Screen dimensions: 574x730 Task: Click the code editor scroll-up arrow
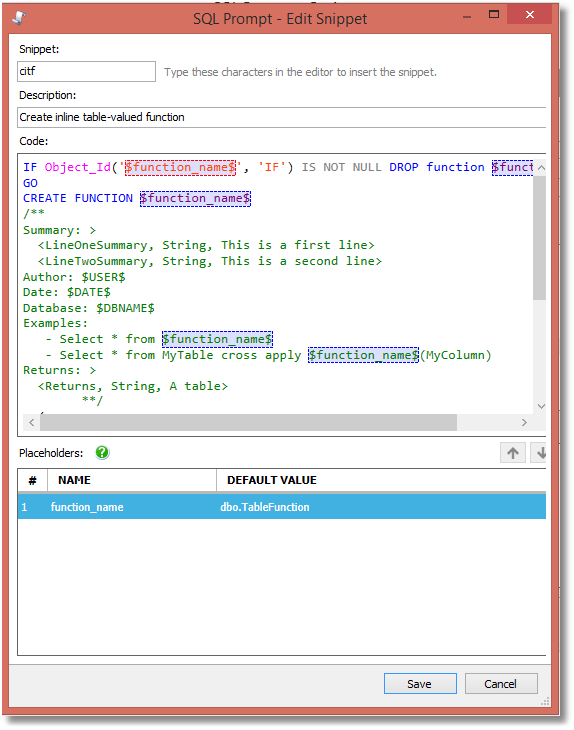(540, 167)
